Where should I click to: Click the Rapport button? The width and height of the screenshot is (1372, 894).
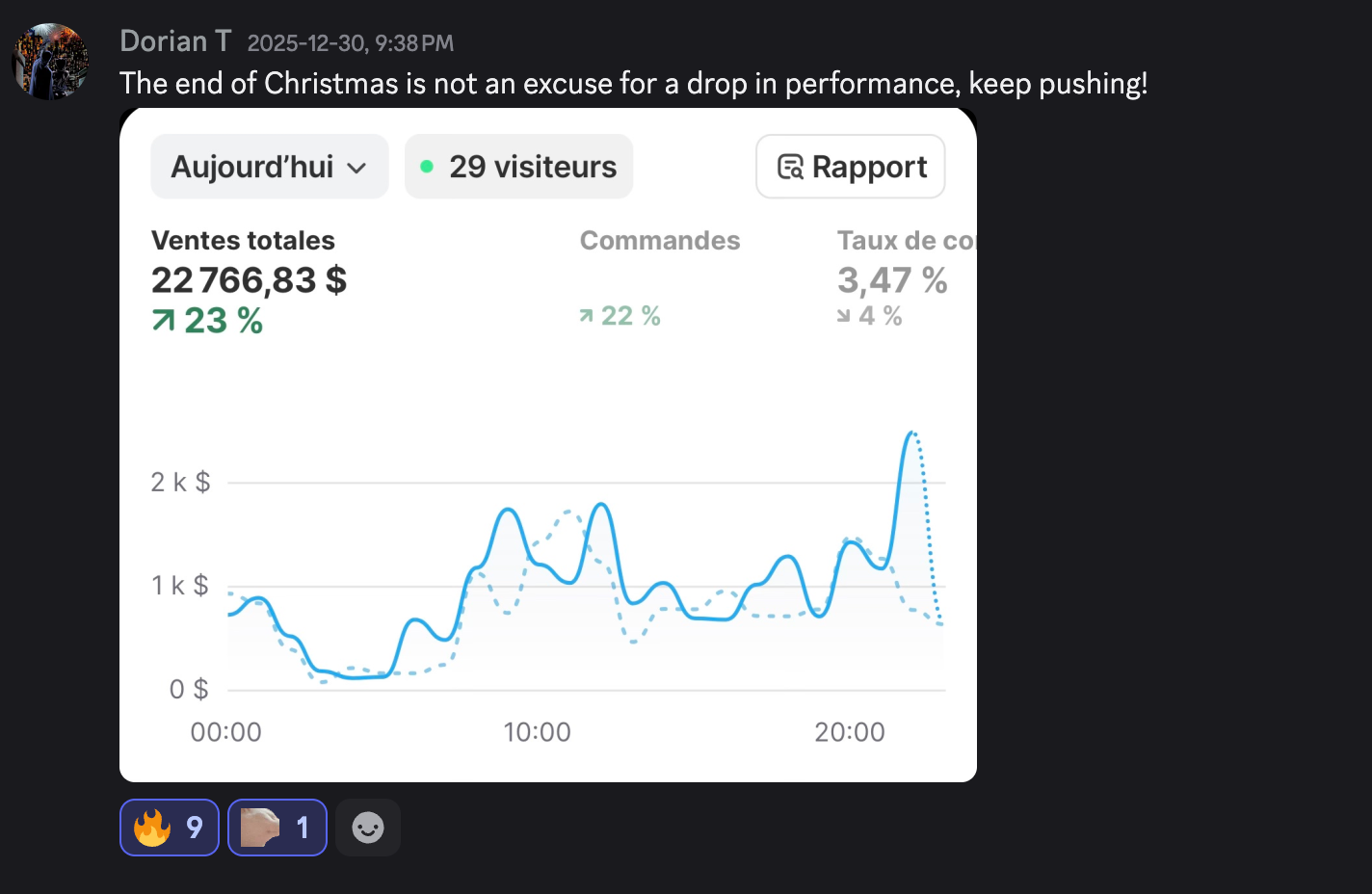pyautogui.click(x=850, y=167)
